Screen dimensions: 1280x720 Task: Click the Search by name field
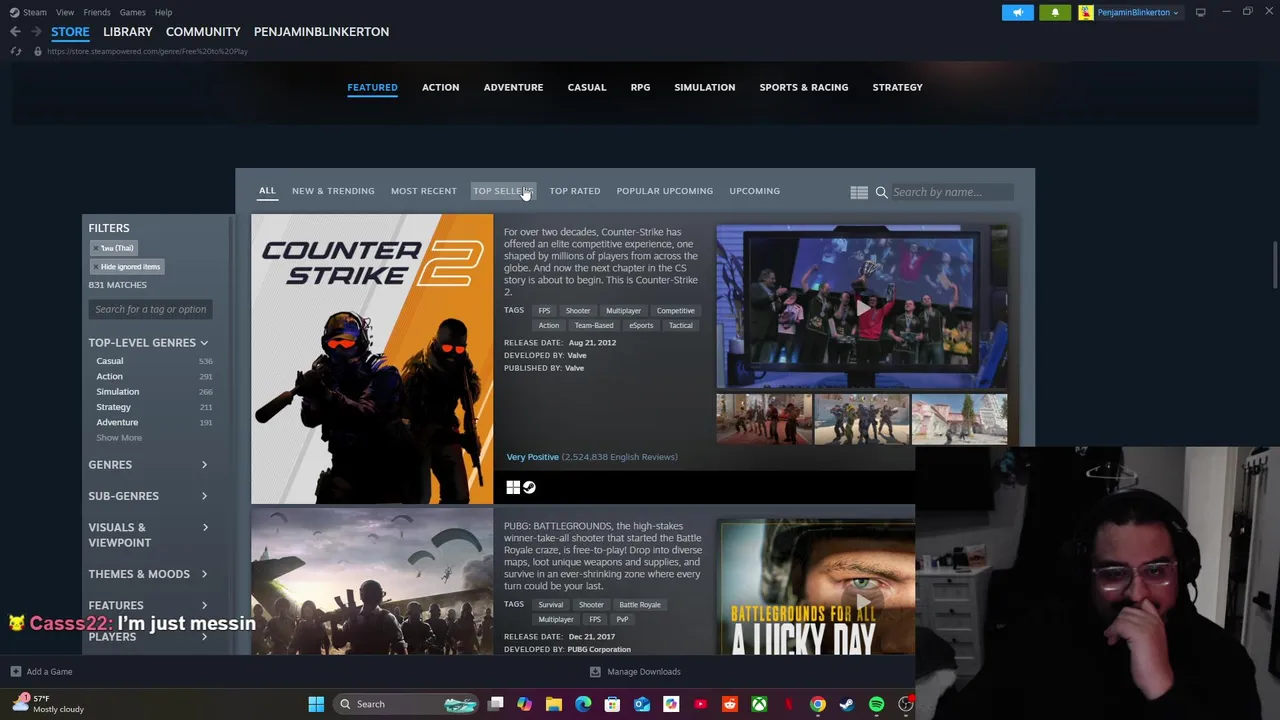pyautogui.click(x=950, y=192)
